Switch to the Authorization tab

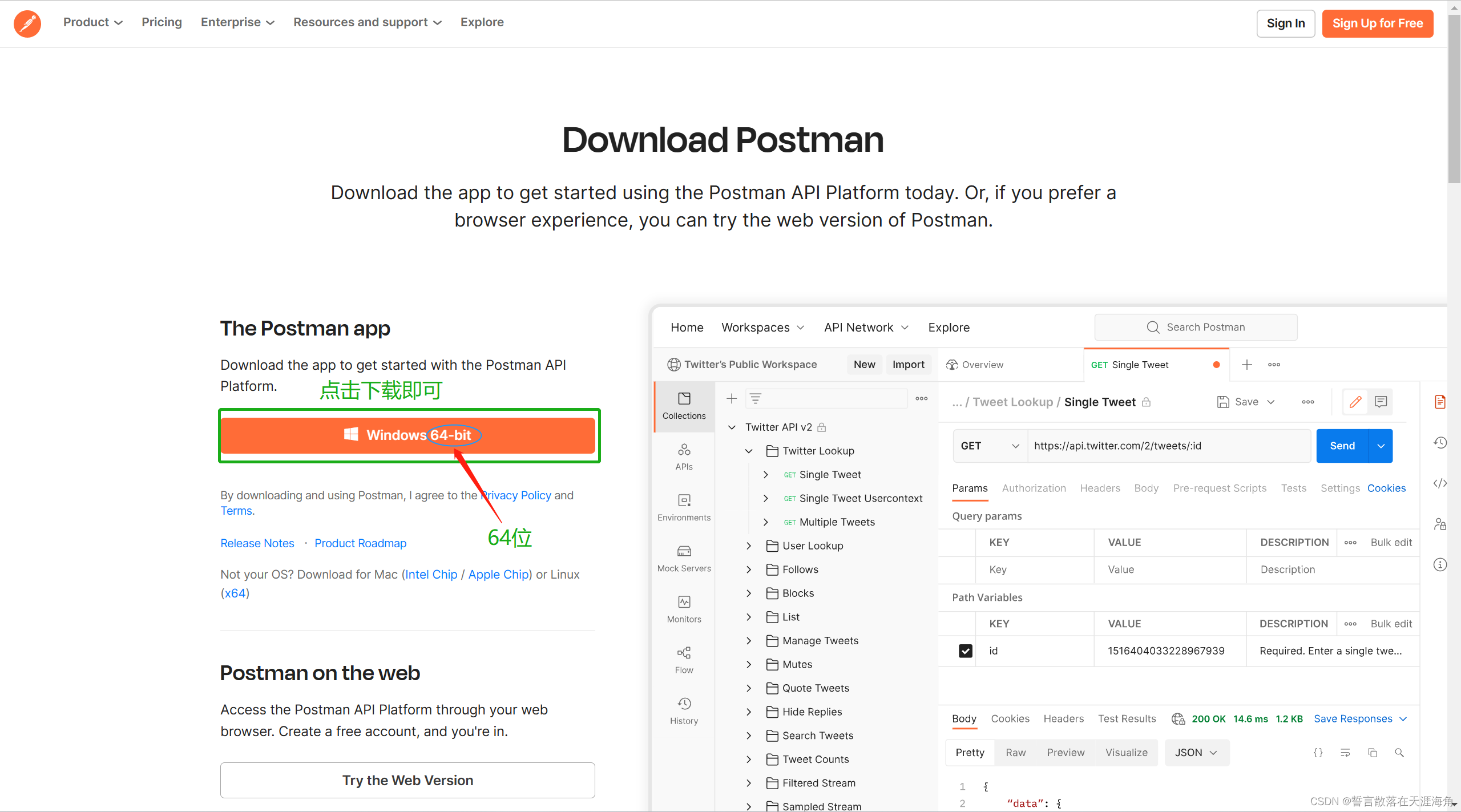pos(1034,488)
